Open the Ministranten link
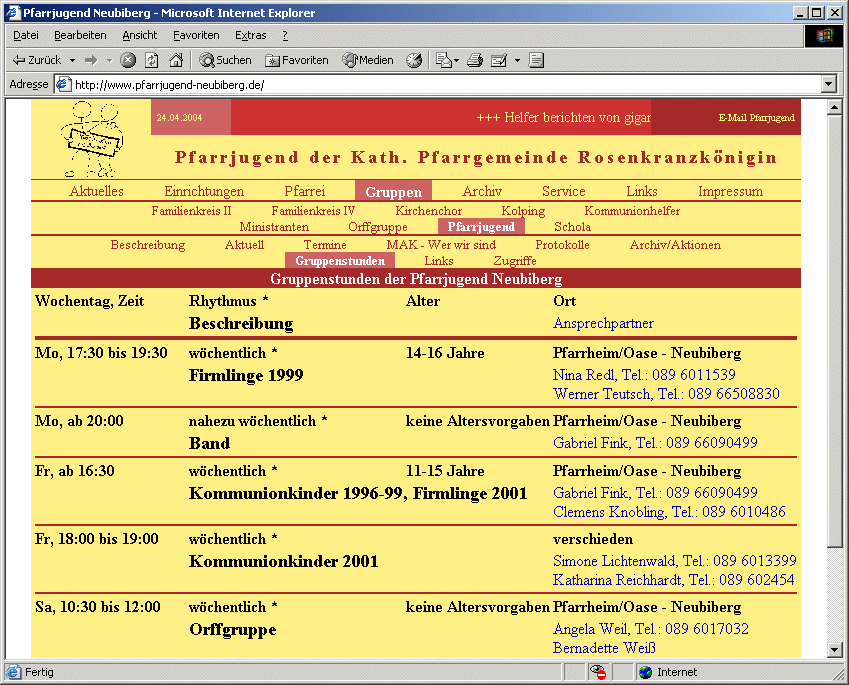 [274, 227]
